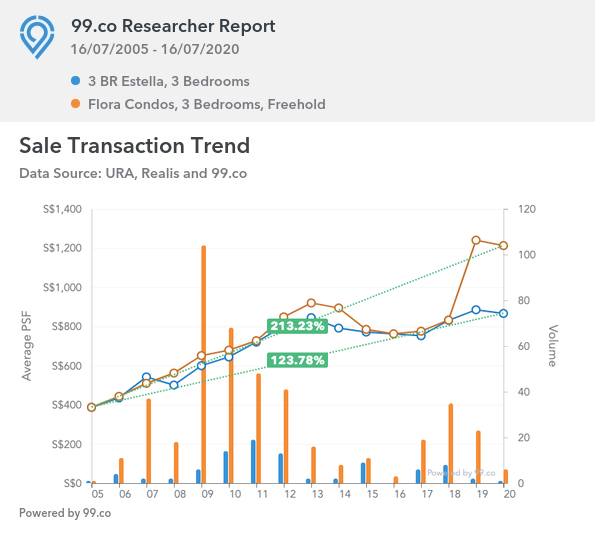Click the x-axis year label 20
Screen dimensions: 595x536
[510, 494]
